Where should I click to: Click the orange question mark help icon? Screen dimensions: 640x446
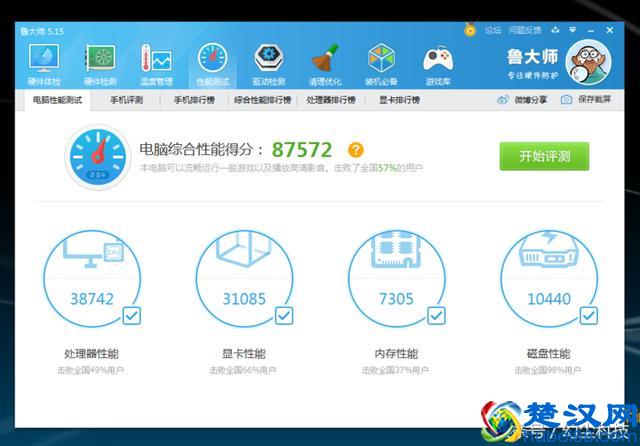356,150
